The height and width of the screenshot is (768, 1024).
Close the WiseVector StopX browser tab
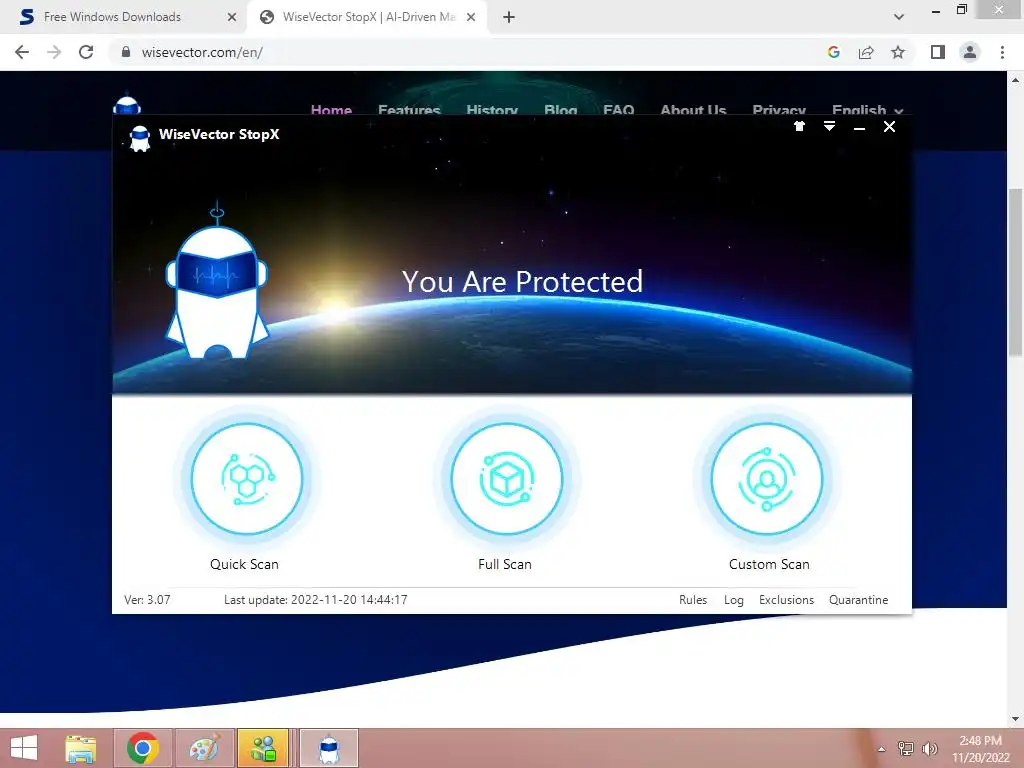[471, 17]
